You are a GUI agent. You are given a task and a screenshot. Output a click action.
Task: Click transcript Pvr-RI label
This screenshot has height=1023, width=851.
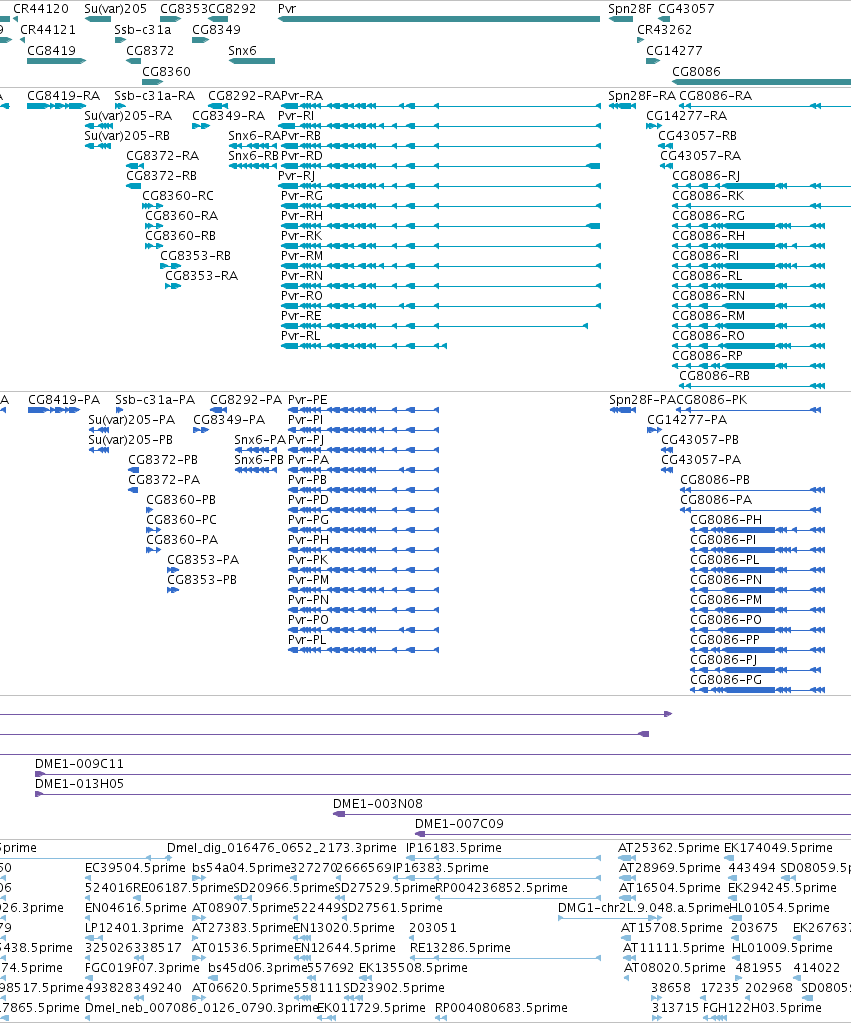(296, 115)
